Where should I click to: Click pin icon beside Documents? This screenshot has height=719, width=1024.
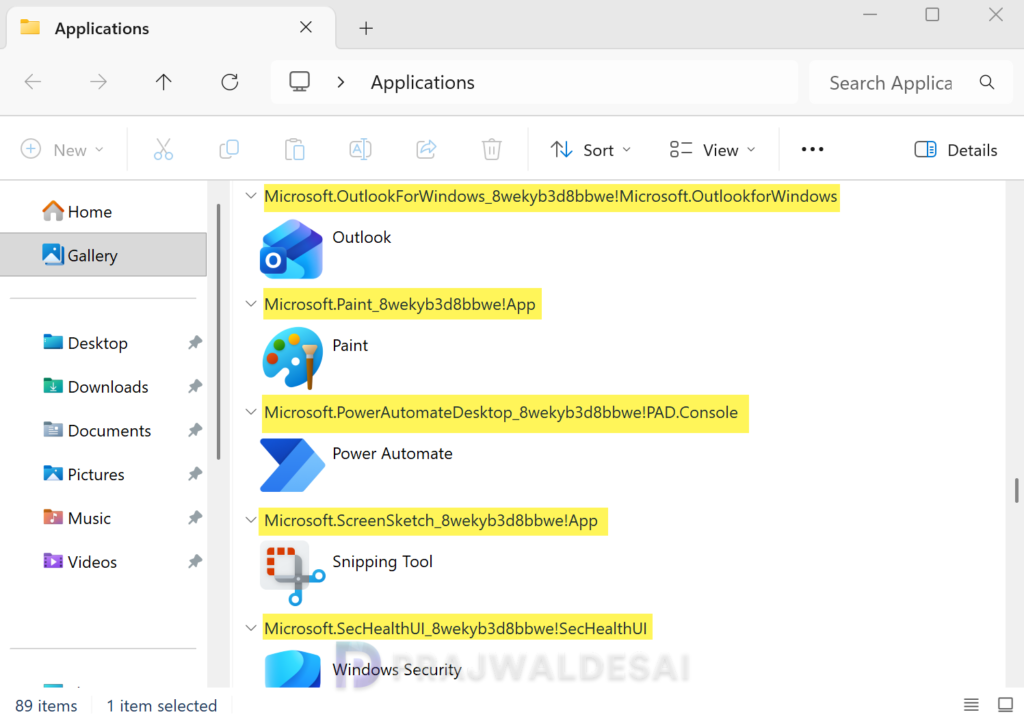click(x=195, y=430)
